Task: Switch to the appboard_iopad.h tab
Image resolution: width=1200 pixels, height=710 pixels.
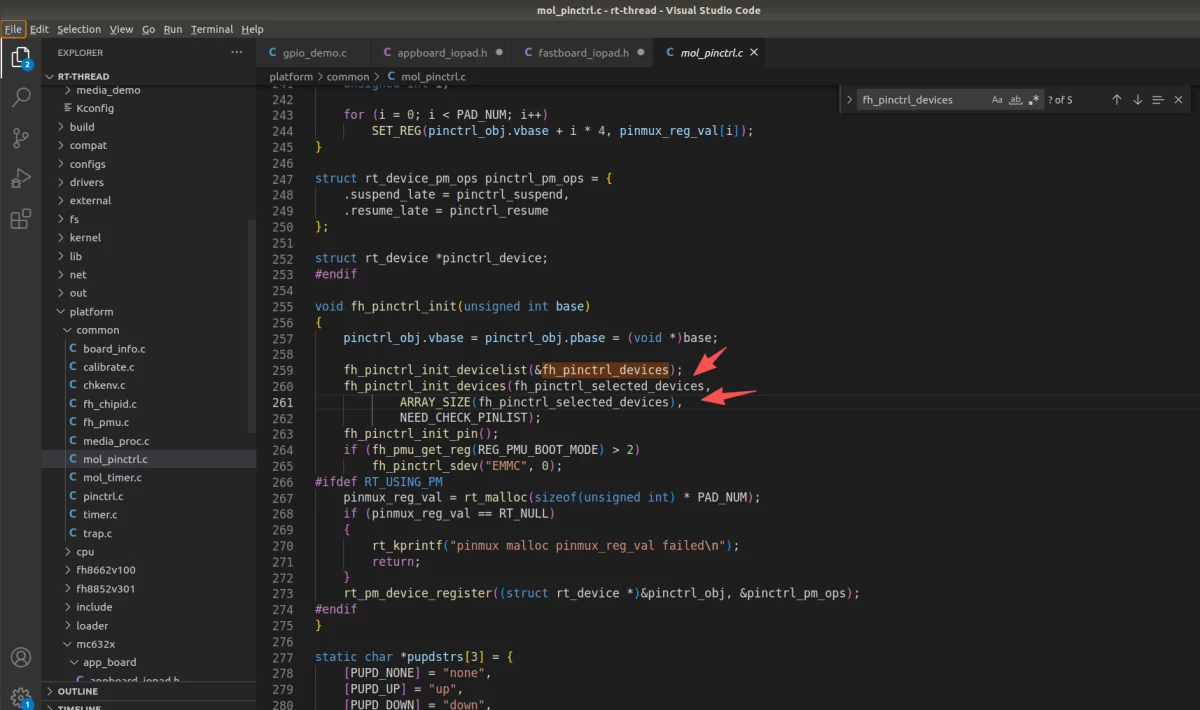Action: pyautogui.click(x=441, y=52)
